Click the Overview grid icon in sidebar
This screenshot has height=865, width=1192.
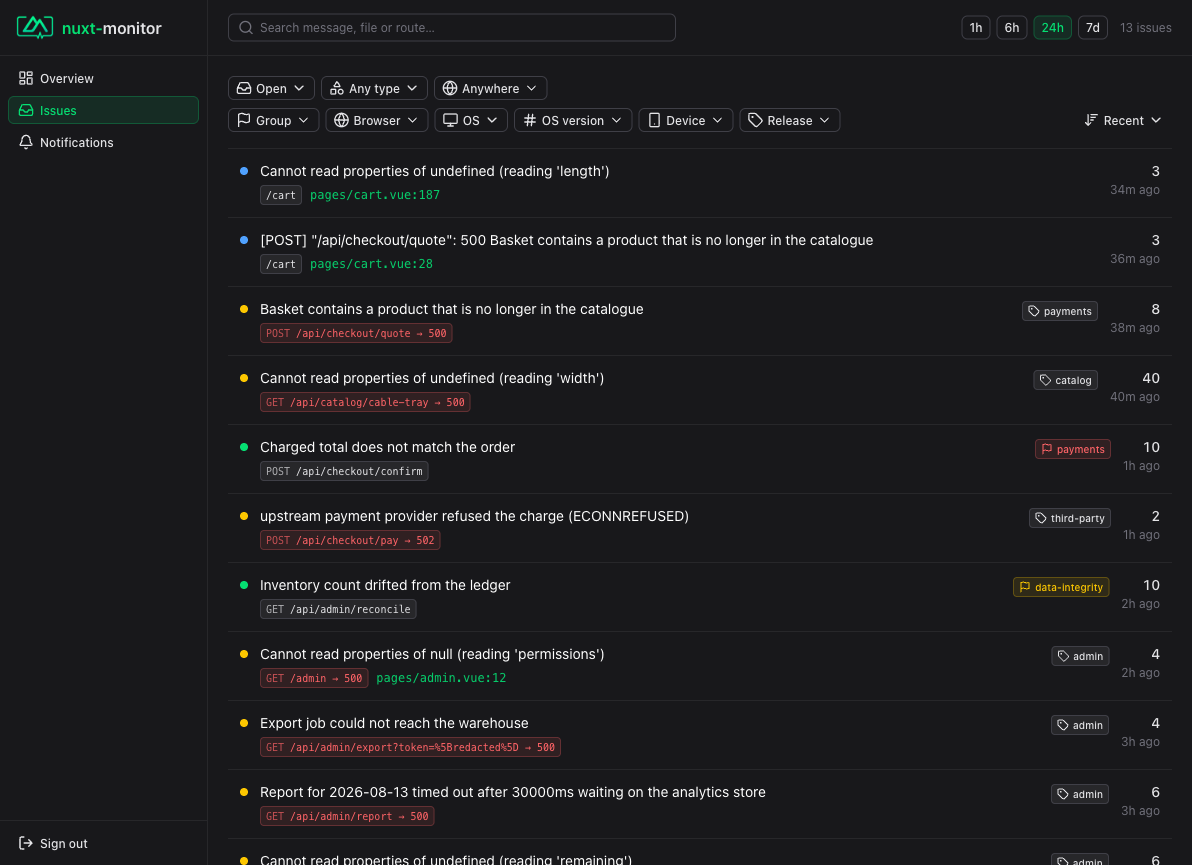tap(26, 78)
